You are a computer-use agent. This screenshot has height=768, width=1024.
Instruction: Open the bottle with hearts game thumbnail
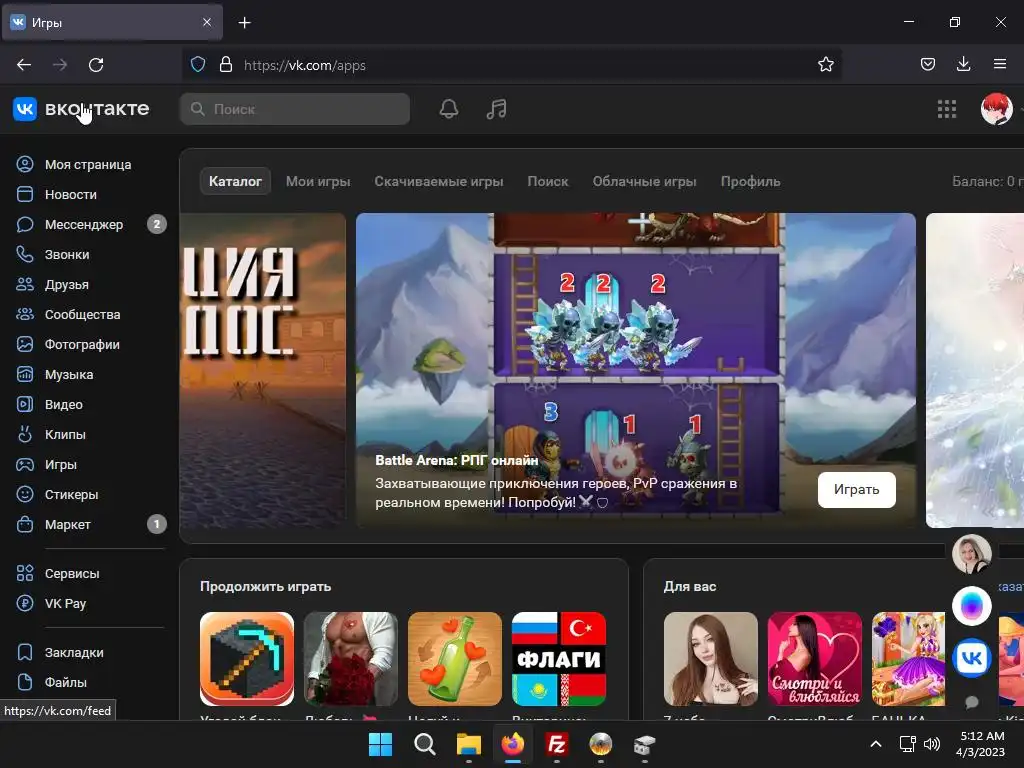455,659
